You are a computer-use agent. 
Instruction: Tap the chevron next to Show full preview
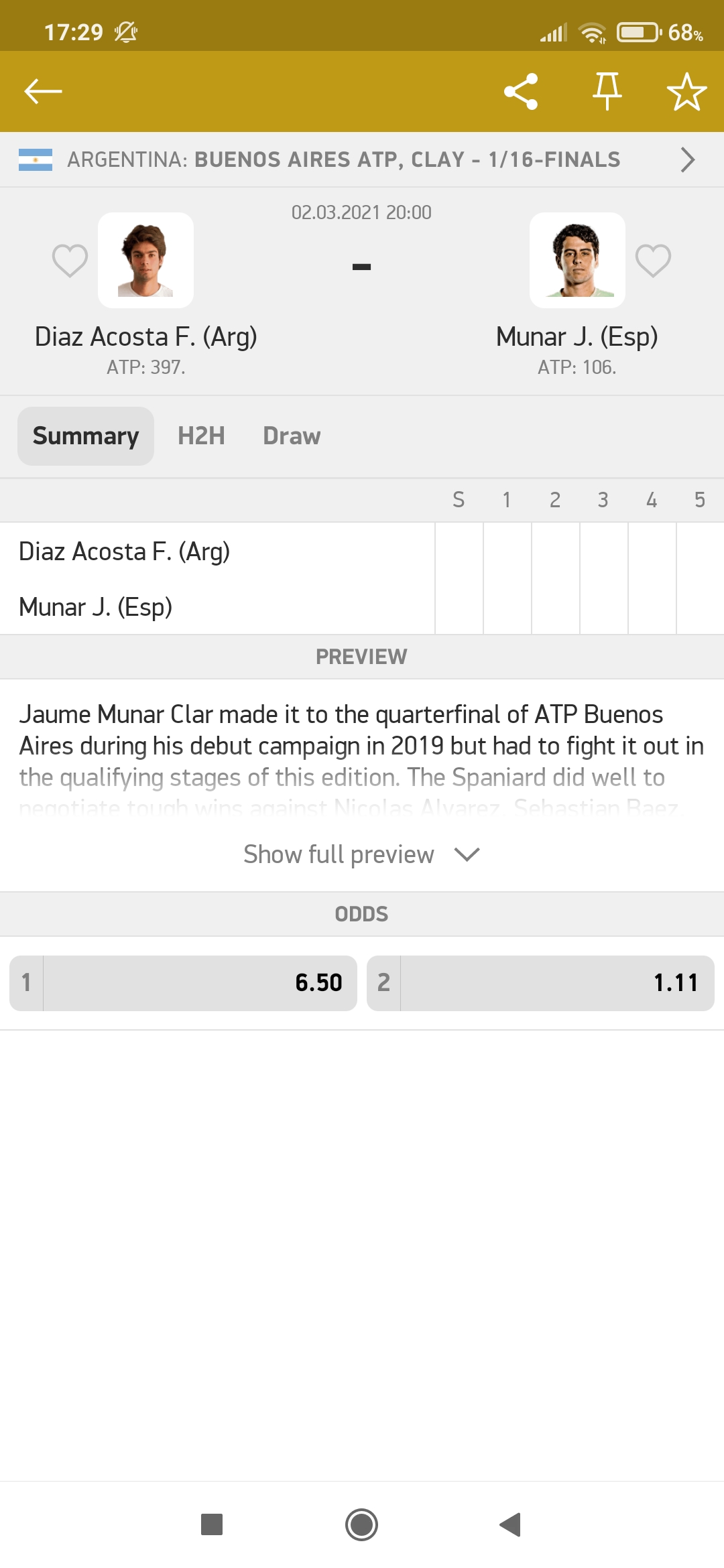[467, 855]
